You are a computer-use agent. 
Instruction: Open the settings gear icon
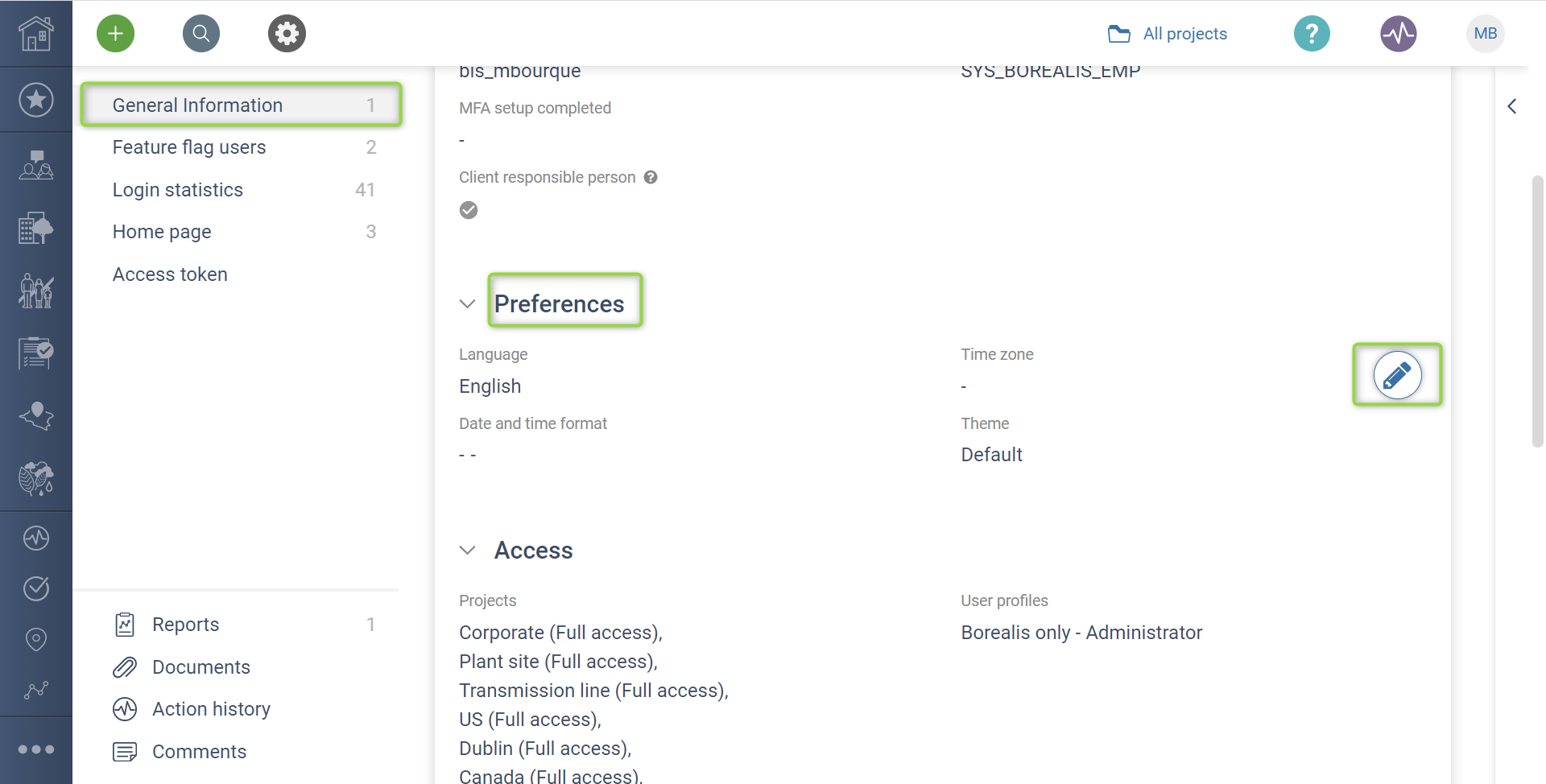[287, 34]
